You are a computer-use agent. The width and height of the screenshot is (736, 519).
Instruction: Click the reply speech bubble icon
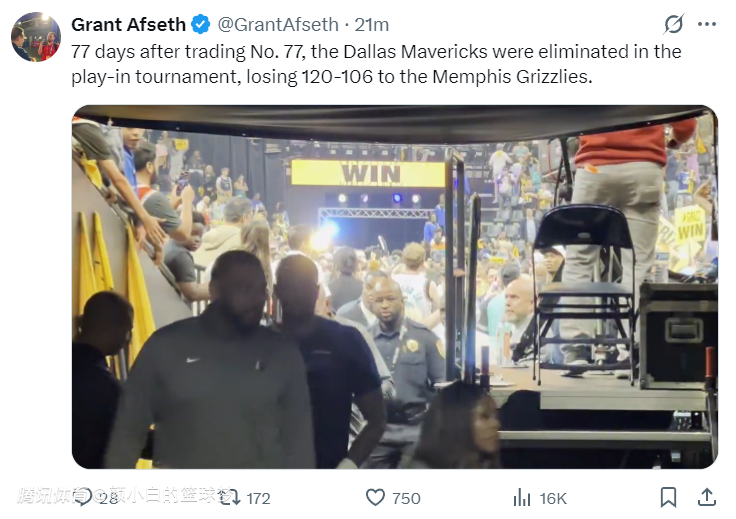(x=84, y=497)
